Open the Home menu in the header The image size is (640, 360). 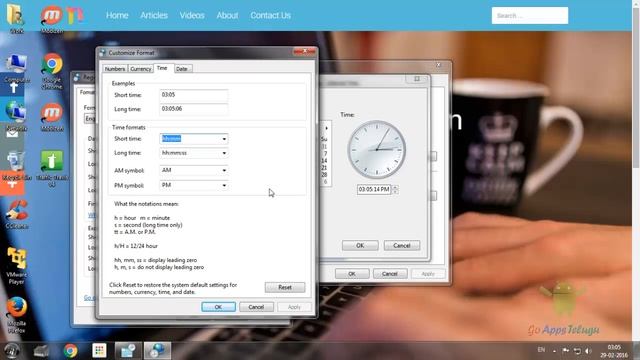[x=117, y=16]
